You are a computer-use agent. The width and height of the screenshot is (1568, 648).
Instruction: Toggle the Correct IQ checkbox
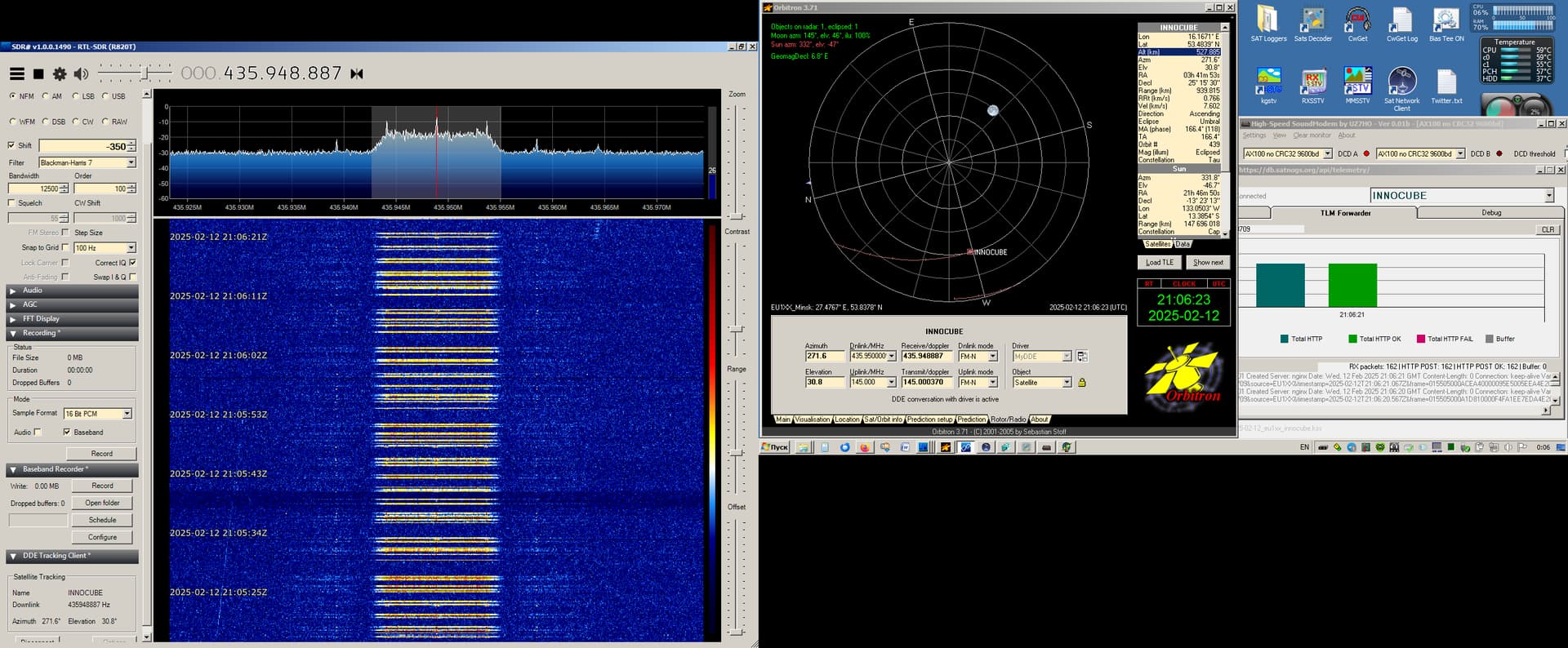click(132, 263)
